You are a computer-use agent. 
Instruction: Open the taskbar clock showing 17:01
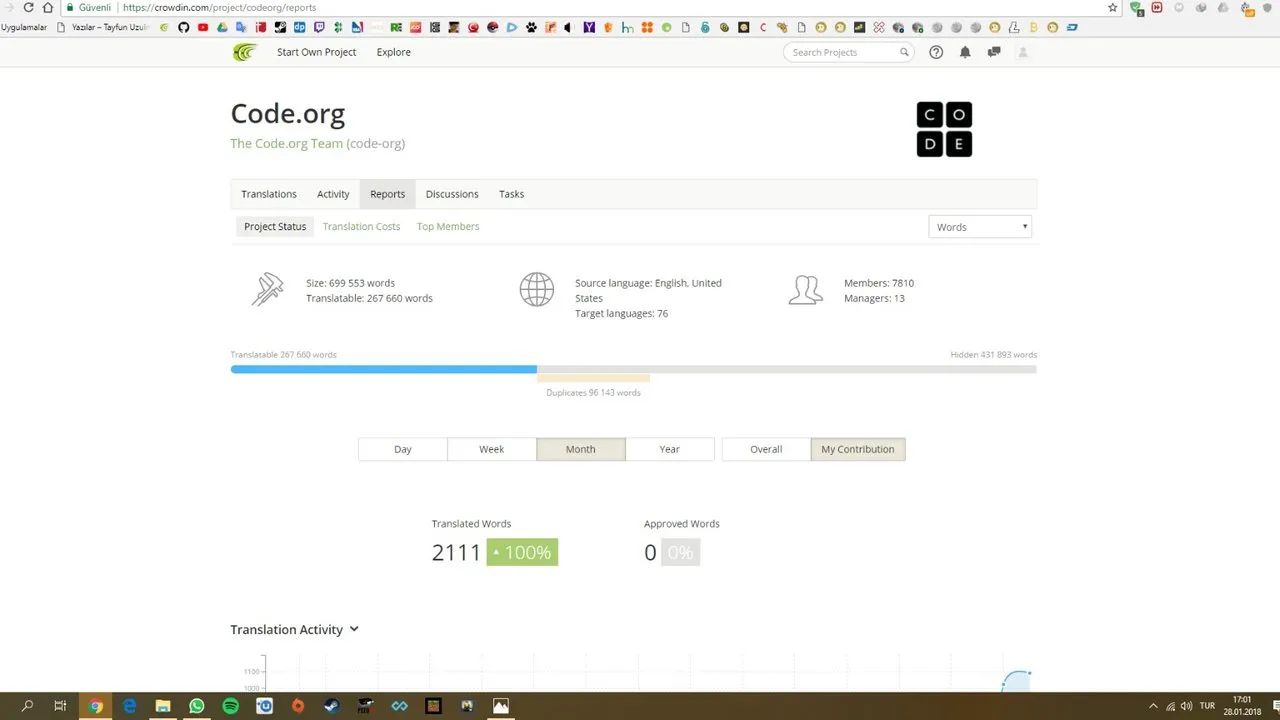pos(1242,706)
